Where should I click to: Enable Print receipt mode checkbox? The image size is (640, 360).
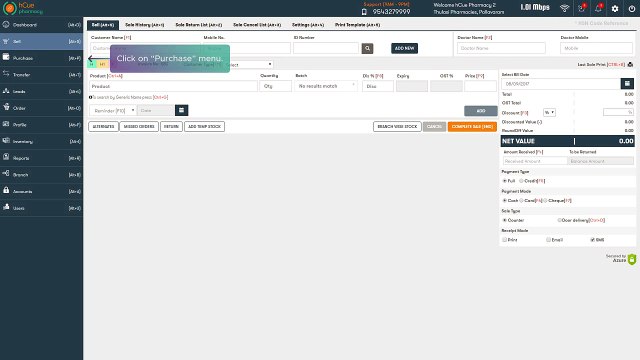[x=504, y=240]
